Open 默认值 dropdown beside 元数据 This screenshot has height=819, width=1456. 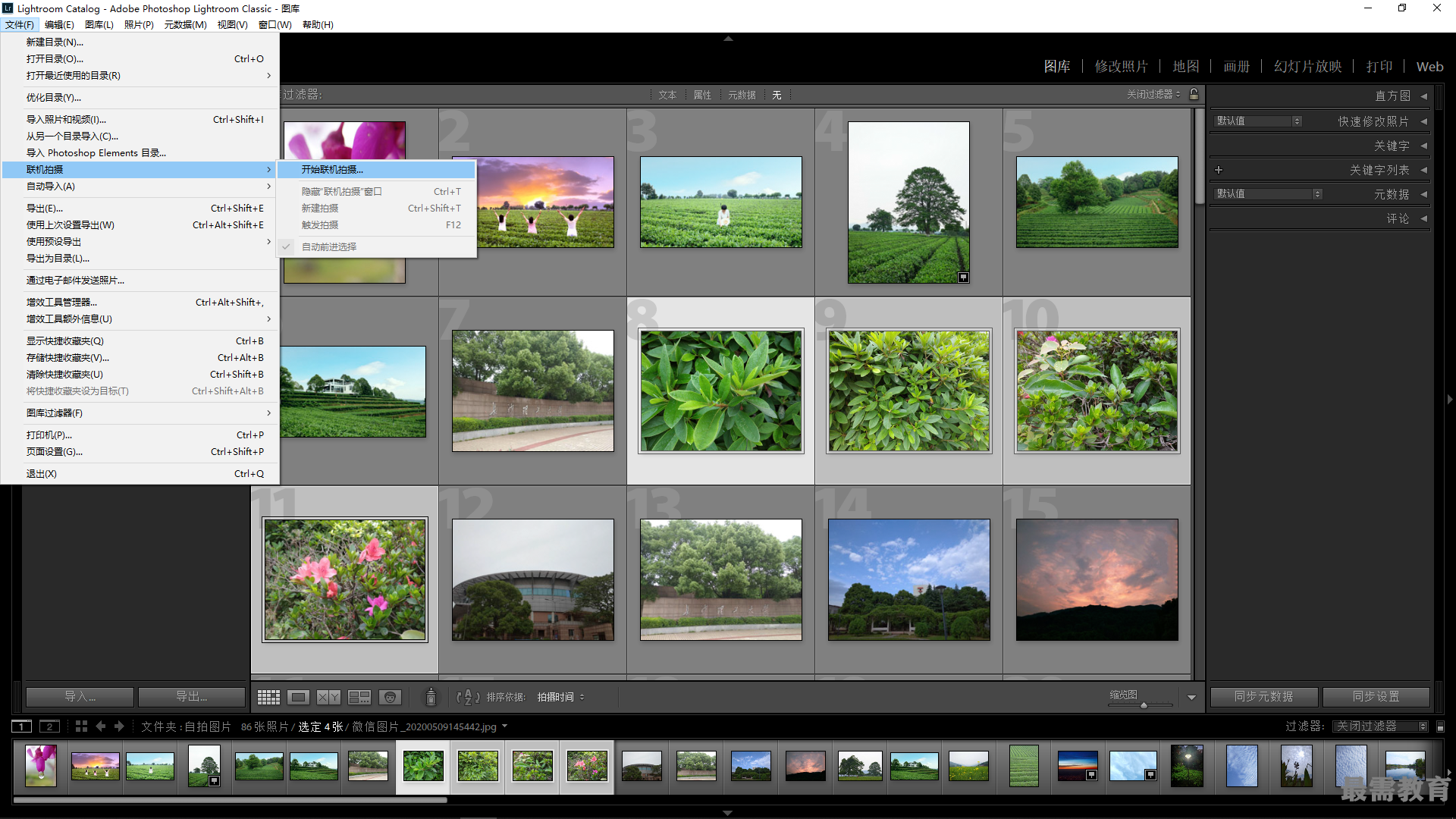pos(1269,194)
